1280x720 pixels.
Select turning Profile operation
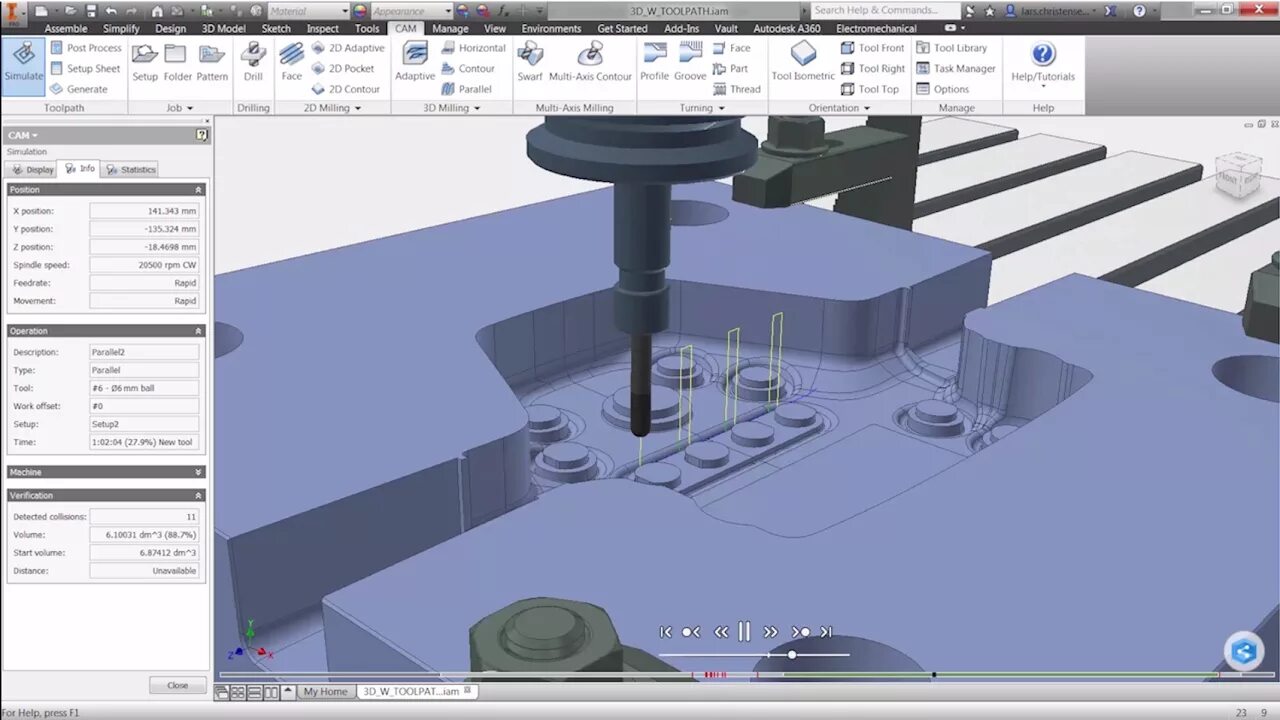[x=655, y=63]
